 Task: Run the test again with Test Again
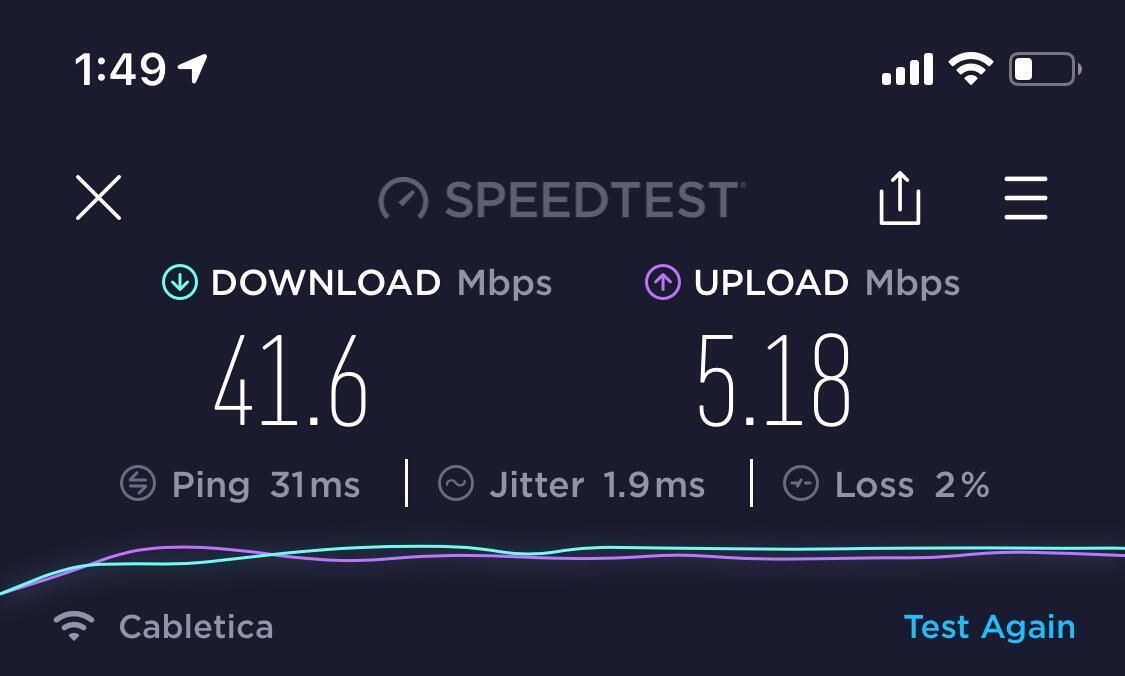pos(989,626)
